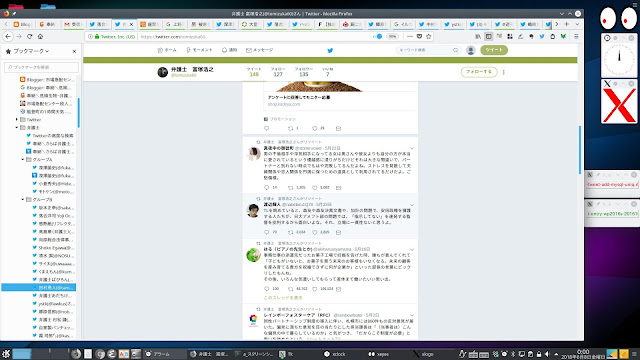Viewport: 640px width, 360px height.
Task: Reload the page with the refresh icon
Action: pyautogui.click(x=29, y=36)
